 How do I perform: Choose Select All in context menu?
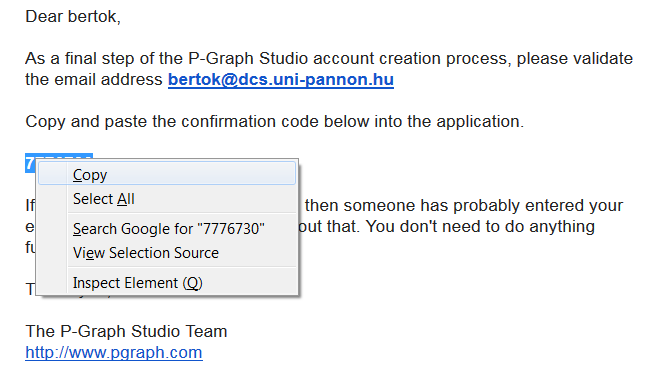(x=167, y=199)
